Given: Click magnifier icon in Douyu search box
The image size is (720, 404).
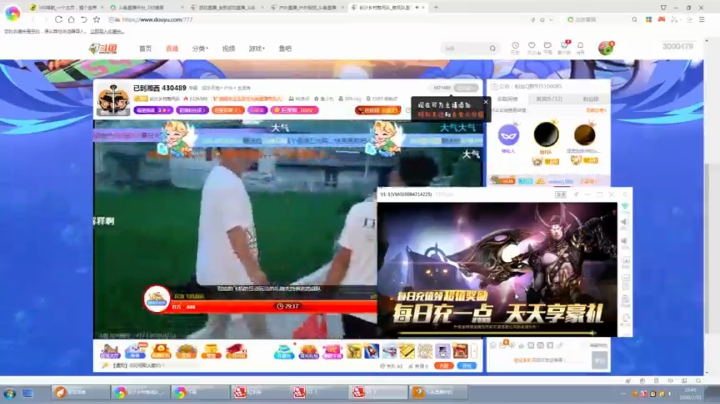Looking at the screenshot, I should 493,48.
